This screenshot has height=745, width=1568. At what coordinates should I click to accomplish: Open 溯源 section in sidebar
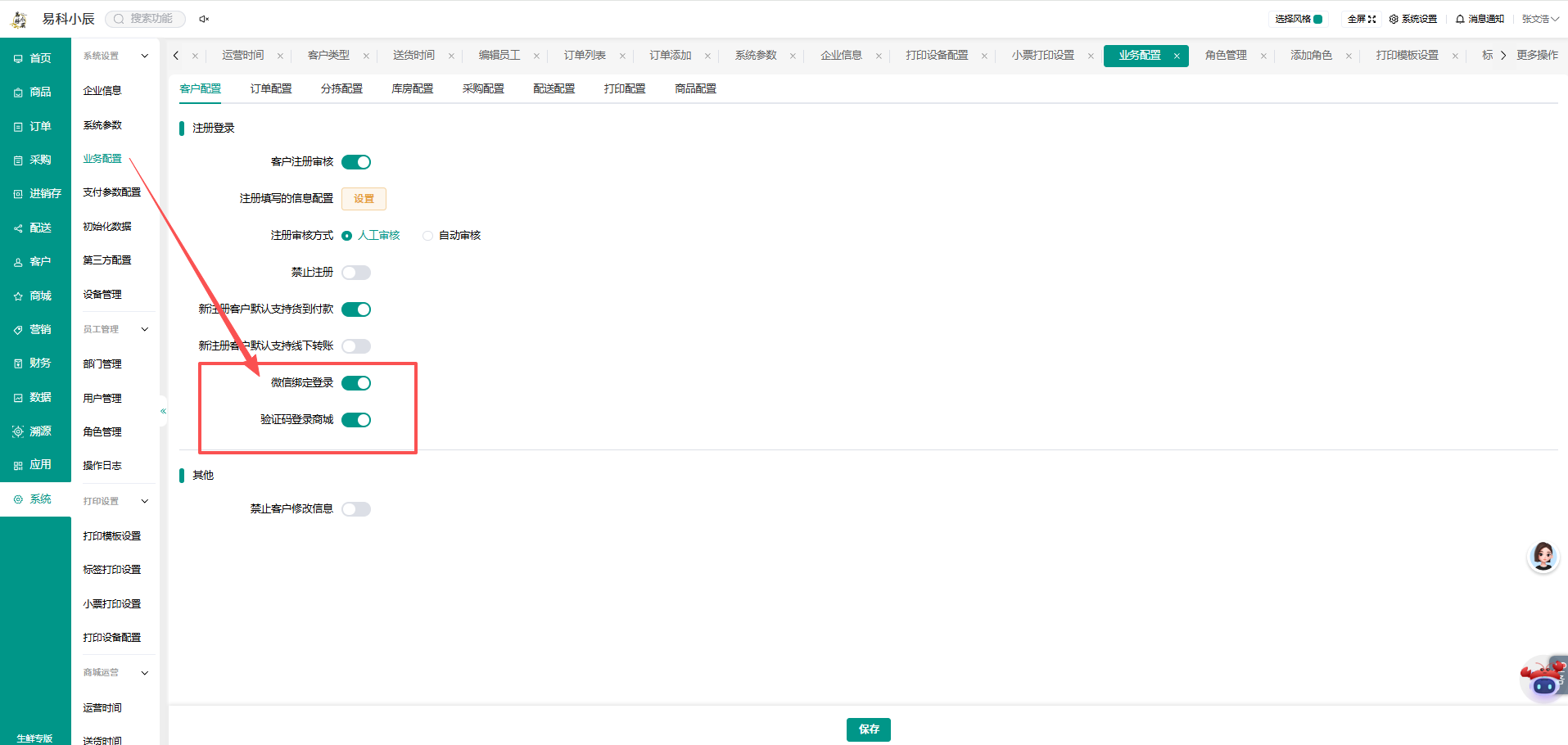34,431
